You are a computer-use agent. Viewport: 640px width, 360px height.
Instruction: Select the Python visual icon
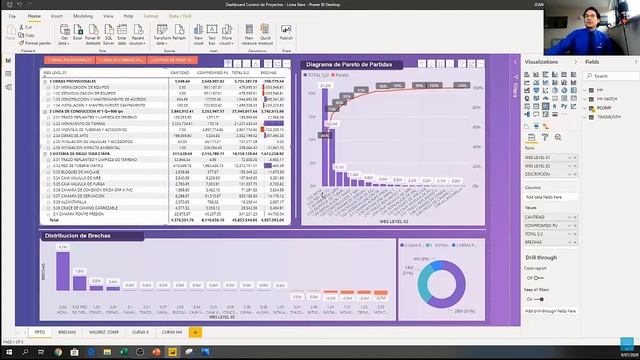(564, 106)
